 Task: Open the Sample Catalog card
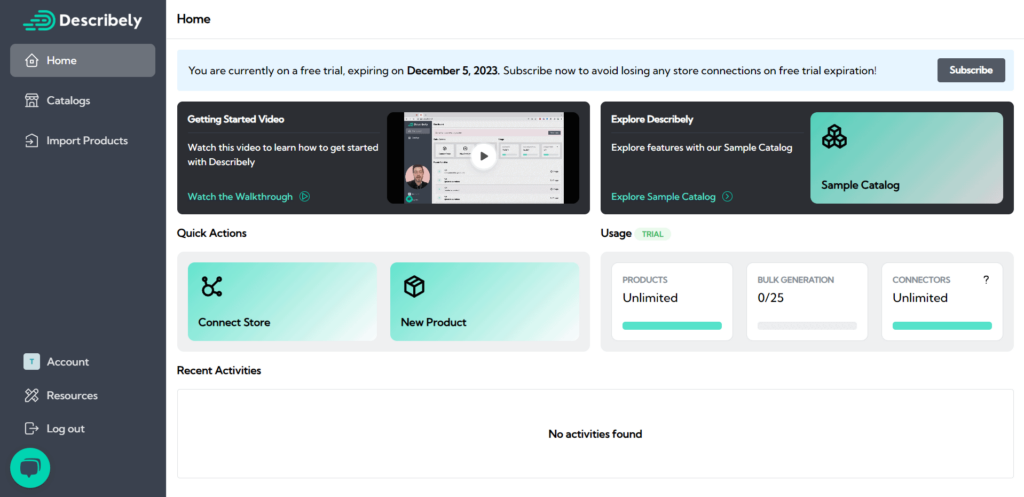pos(906,158)
